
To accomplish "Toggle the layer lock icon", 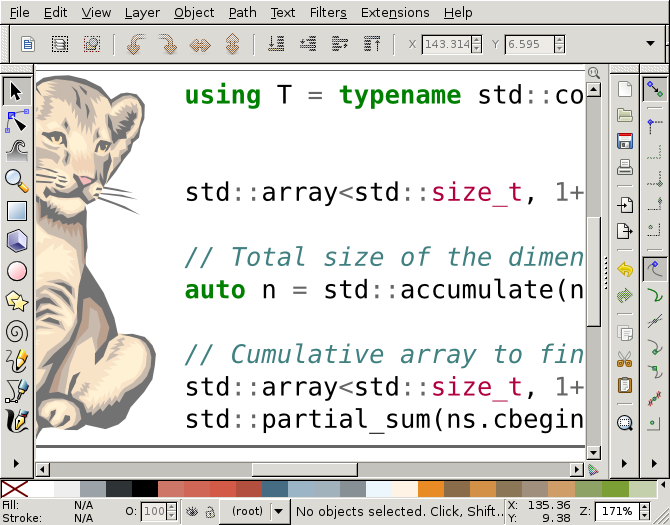I will [x=210, y=512].
